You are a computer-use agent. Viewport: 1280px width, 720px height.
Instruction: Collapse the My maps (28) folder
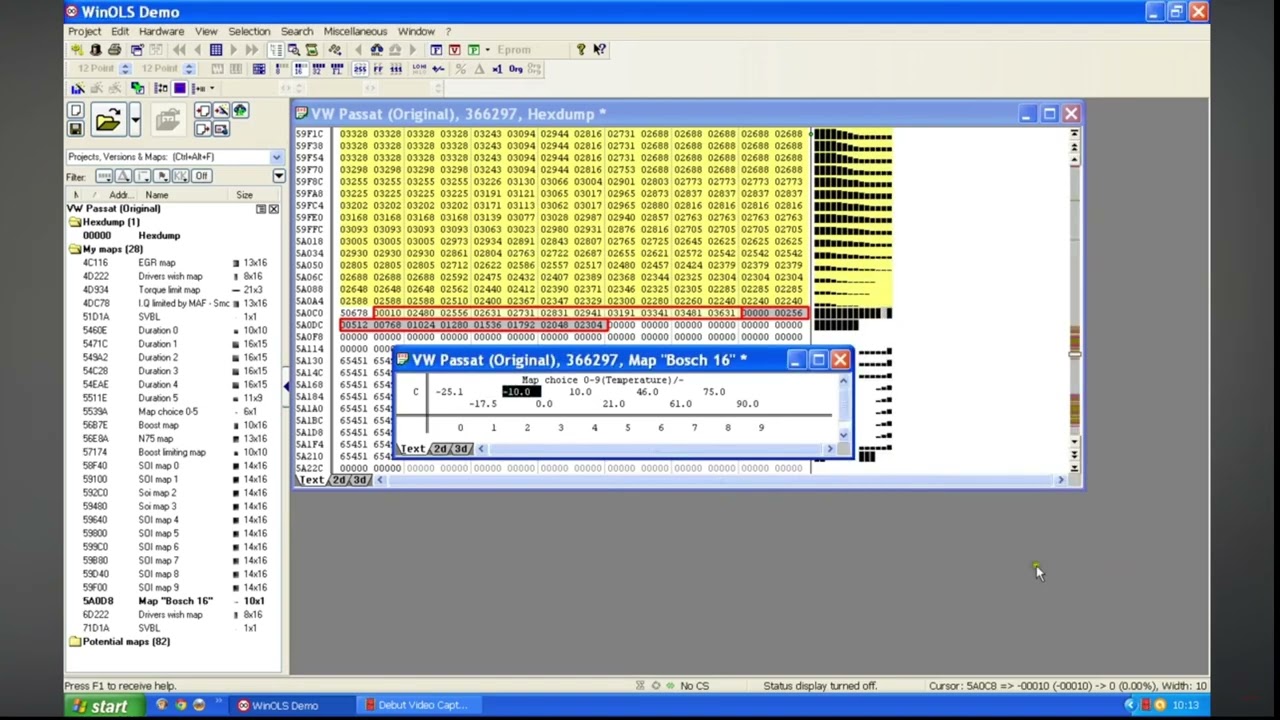[74, 249]
